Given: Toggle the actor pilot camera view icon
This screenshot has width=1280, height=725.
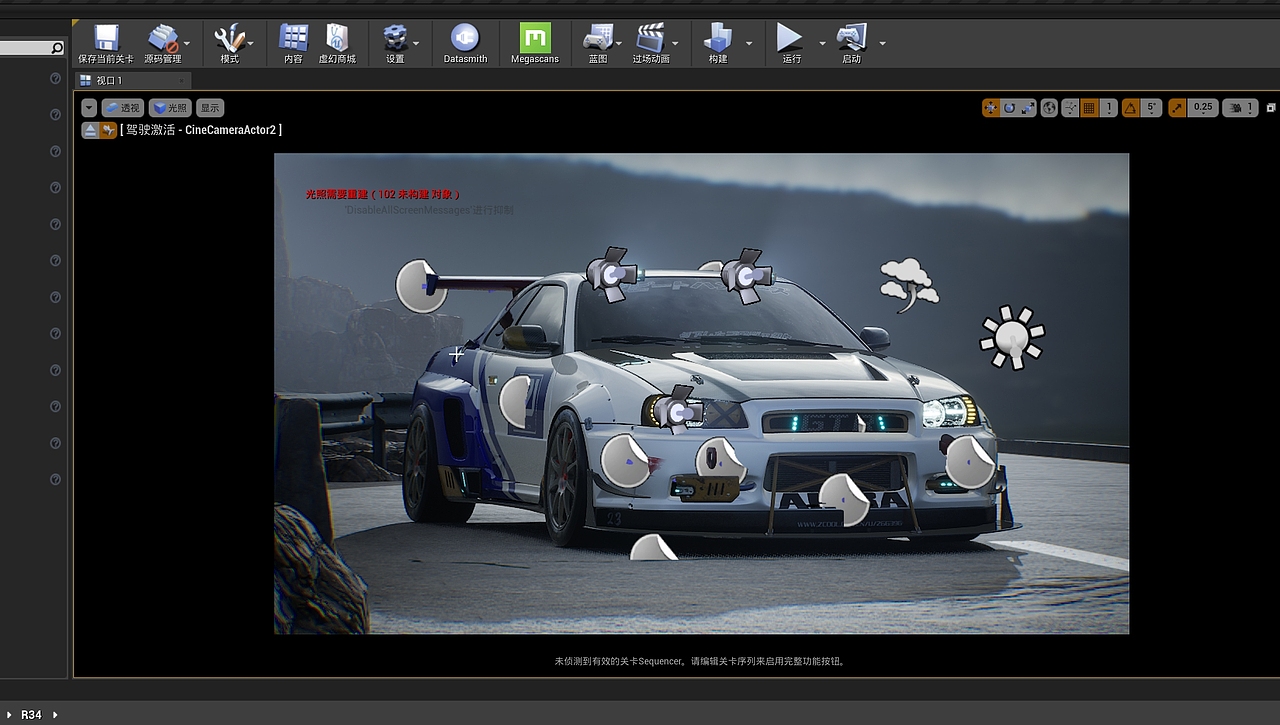Looking at the screenshot, I should [108, 130].
